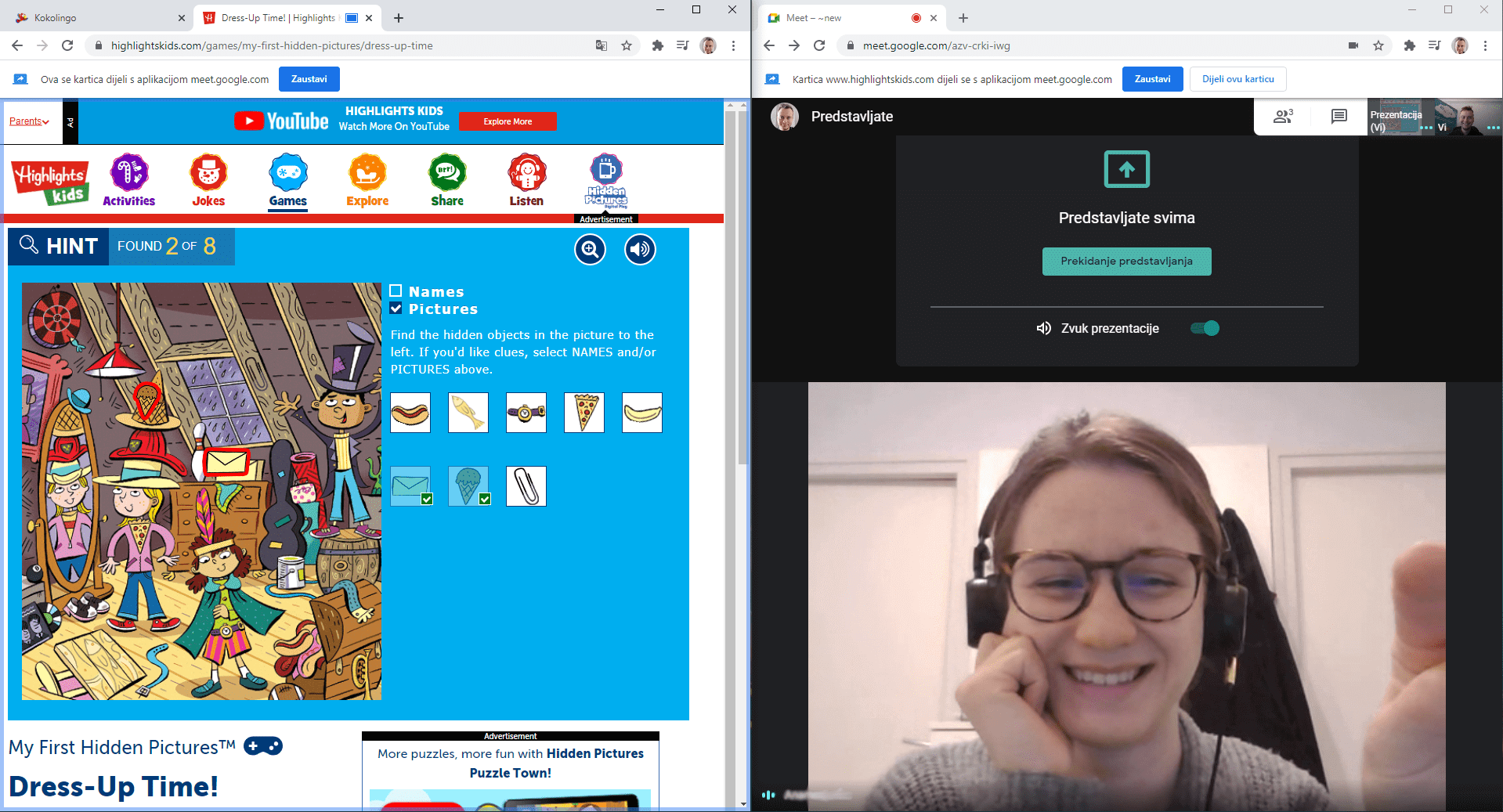Select the found envelope clue picture
Viewport: 1503px width, 812px height.
(x=410, y=486)
